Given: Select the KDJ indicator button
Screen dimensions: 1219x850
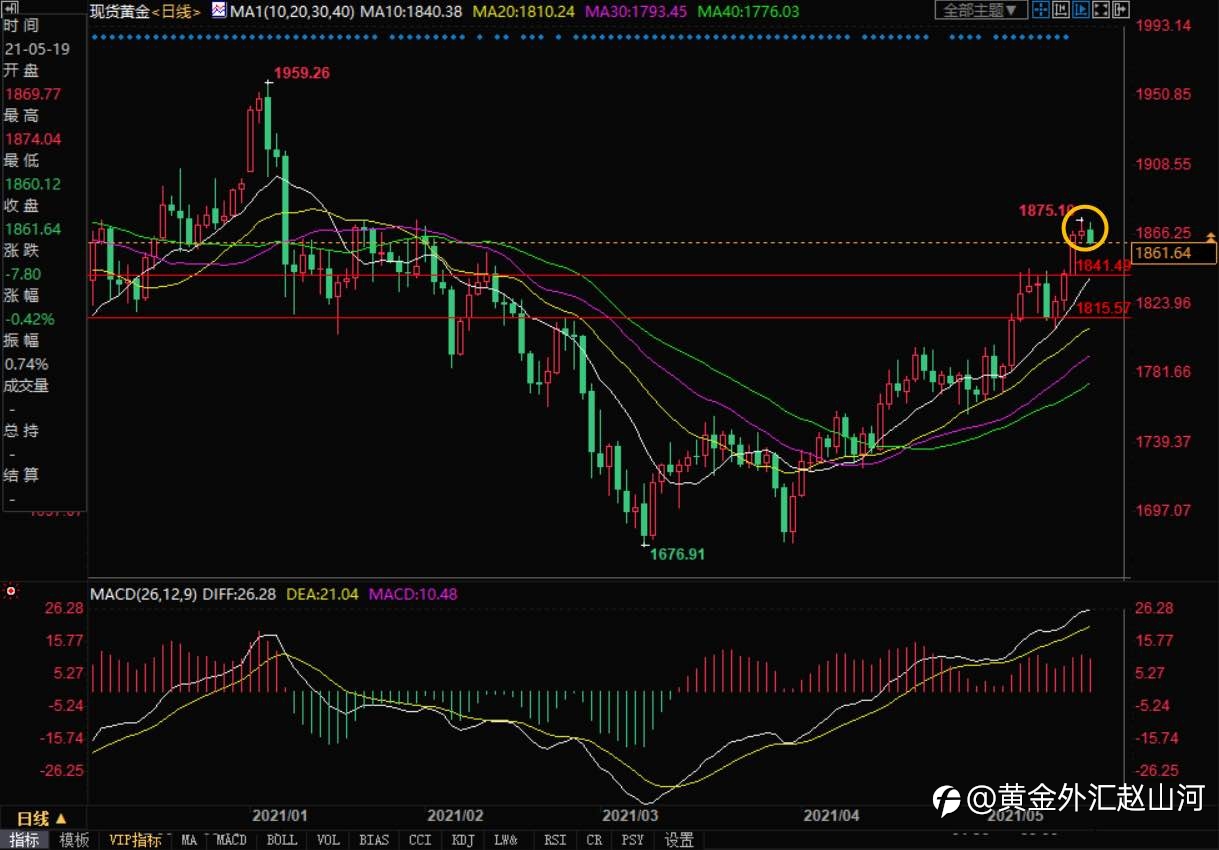Looking at the screenshot, I should click(463, 840).
